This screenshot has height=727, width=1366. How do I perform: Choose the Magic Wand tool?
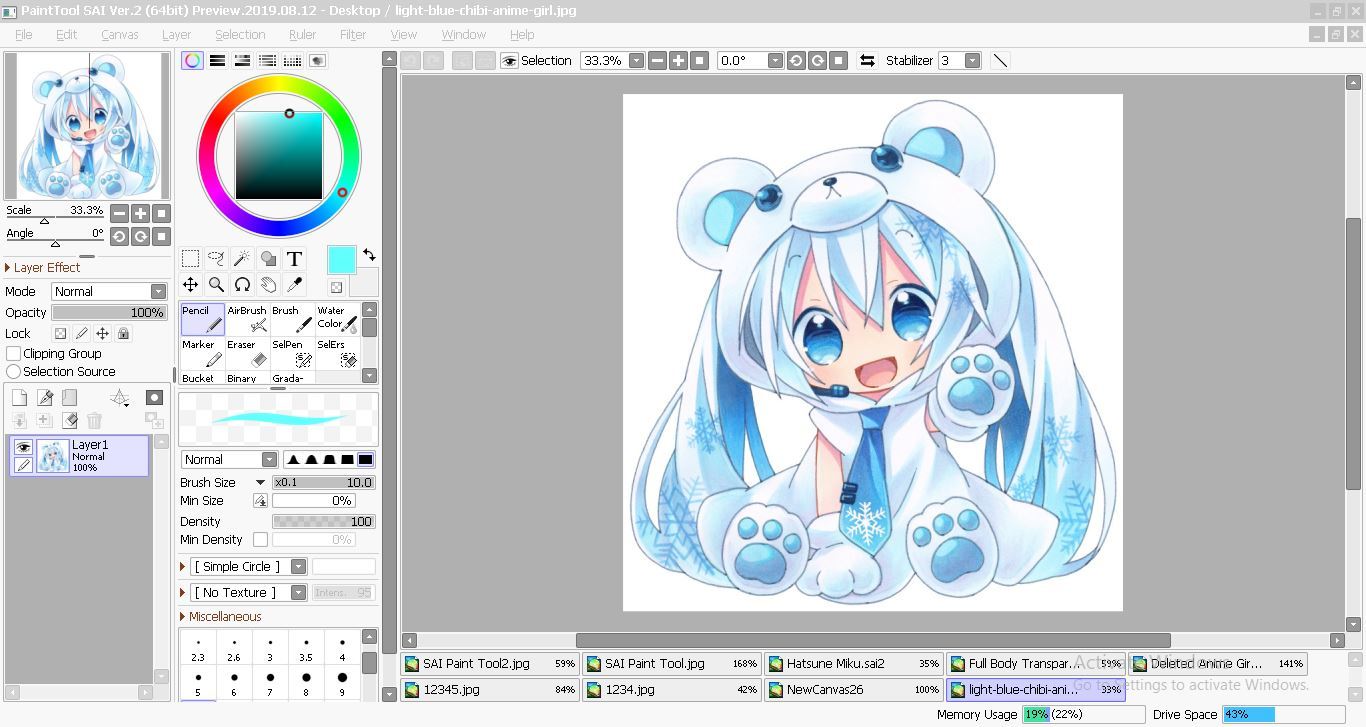[x=242, y=259]
